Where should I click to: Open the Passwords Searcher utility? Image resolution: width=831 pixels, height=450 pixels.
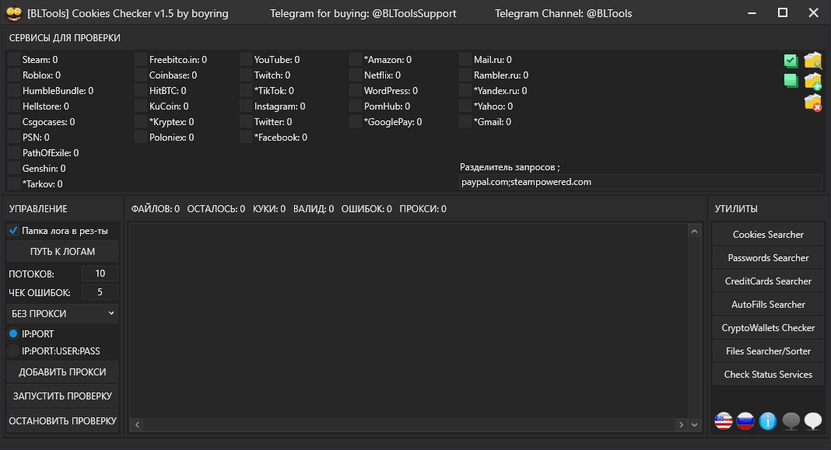click(768, 258)
